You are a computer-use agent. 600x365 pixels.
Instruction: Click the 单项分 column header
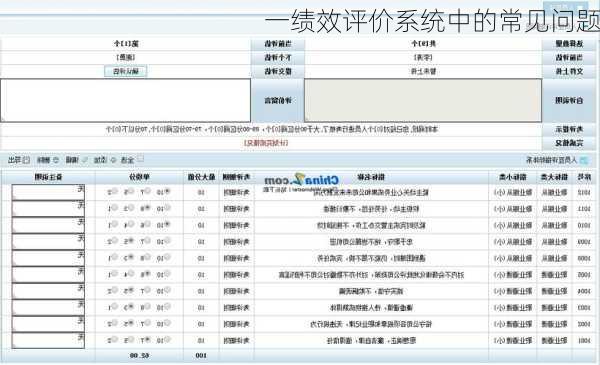139,177
